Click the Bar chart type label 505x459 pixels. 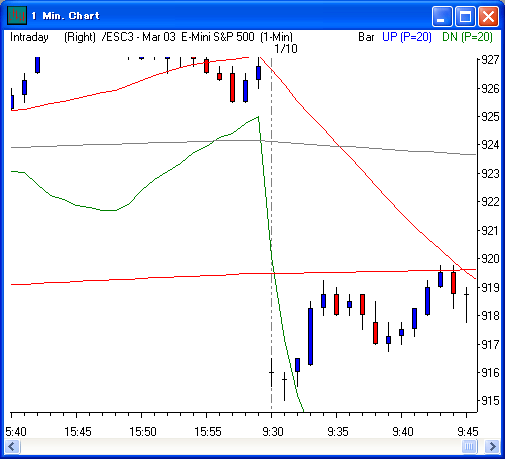coord(366,37)
